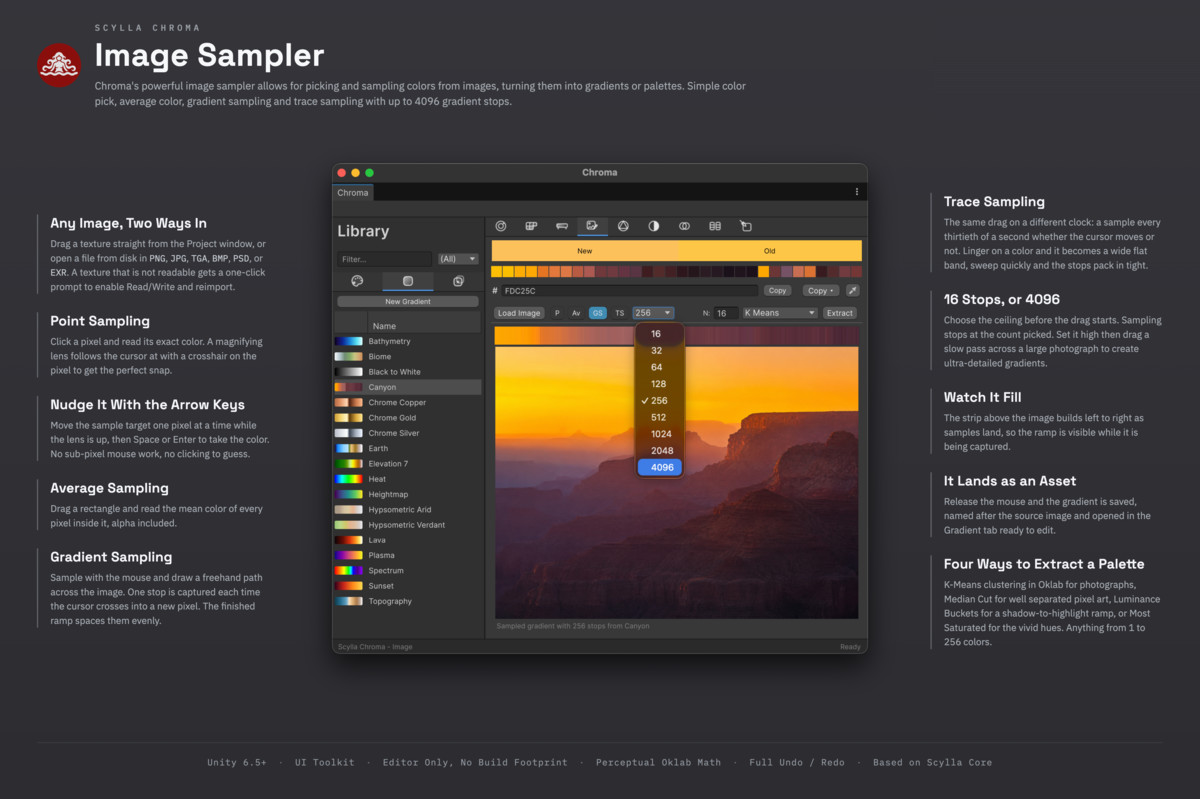Switch Library to the stacked squares icon tab
Viewport: 1200px width, 799px height.
pos(458,281)
